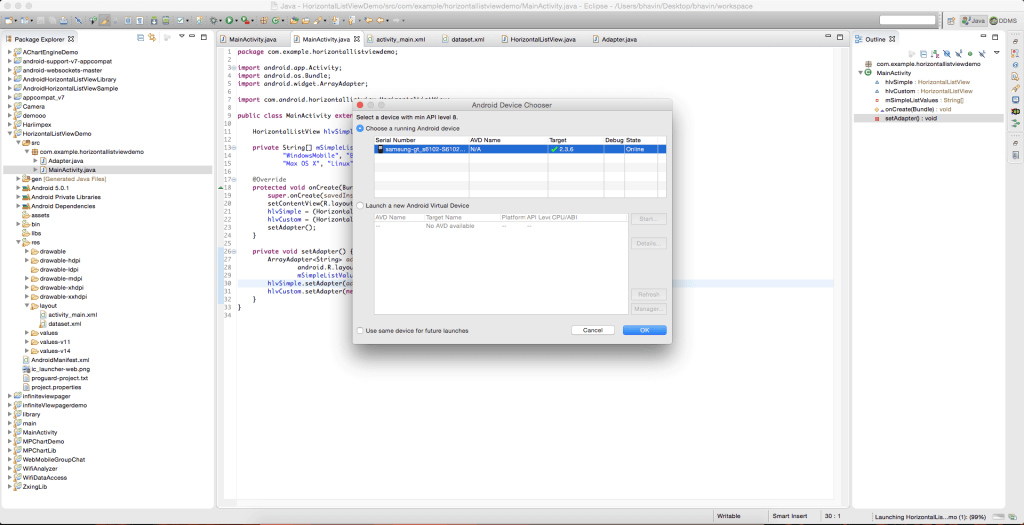Switch to the HorizontalListView.java tab
Image resolution: width=1024 pixels, height=525 pixels.
pos(538,39)
